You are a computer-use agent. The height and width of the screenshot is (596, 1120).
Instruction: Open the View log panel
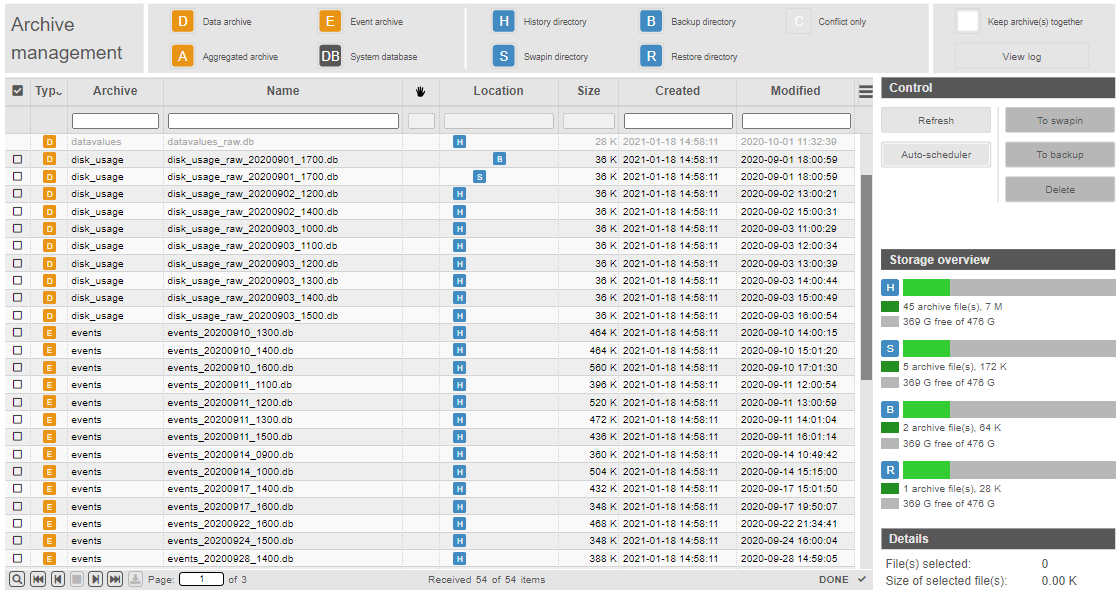(x=1022, y=56)
